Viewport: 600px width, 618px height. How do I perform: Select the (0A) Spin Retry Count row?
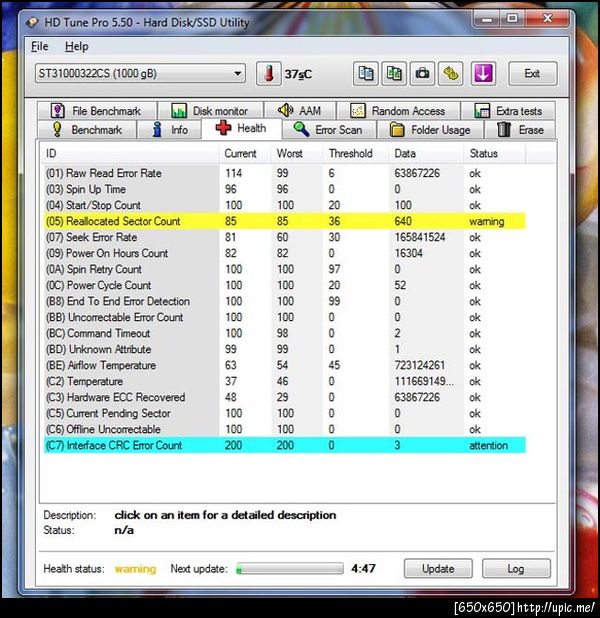[x=284, y=269]
